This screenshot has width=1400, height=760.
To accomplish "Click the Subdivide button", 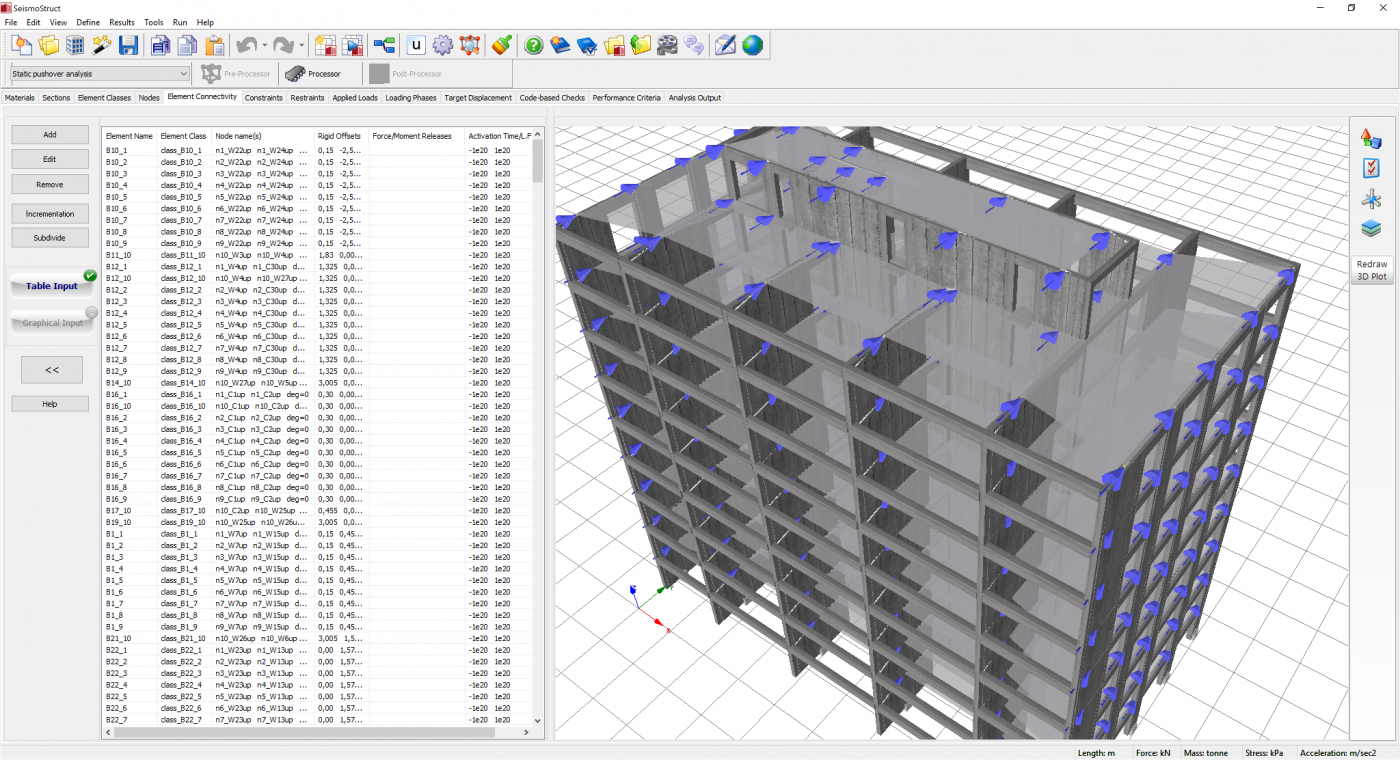I will 50,237.
